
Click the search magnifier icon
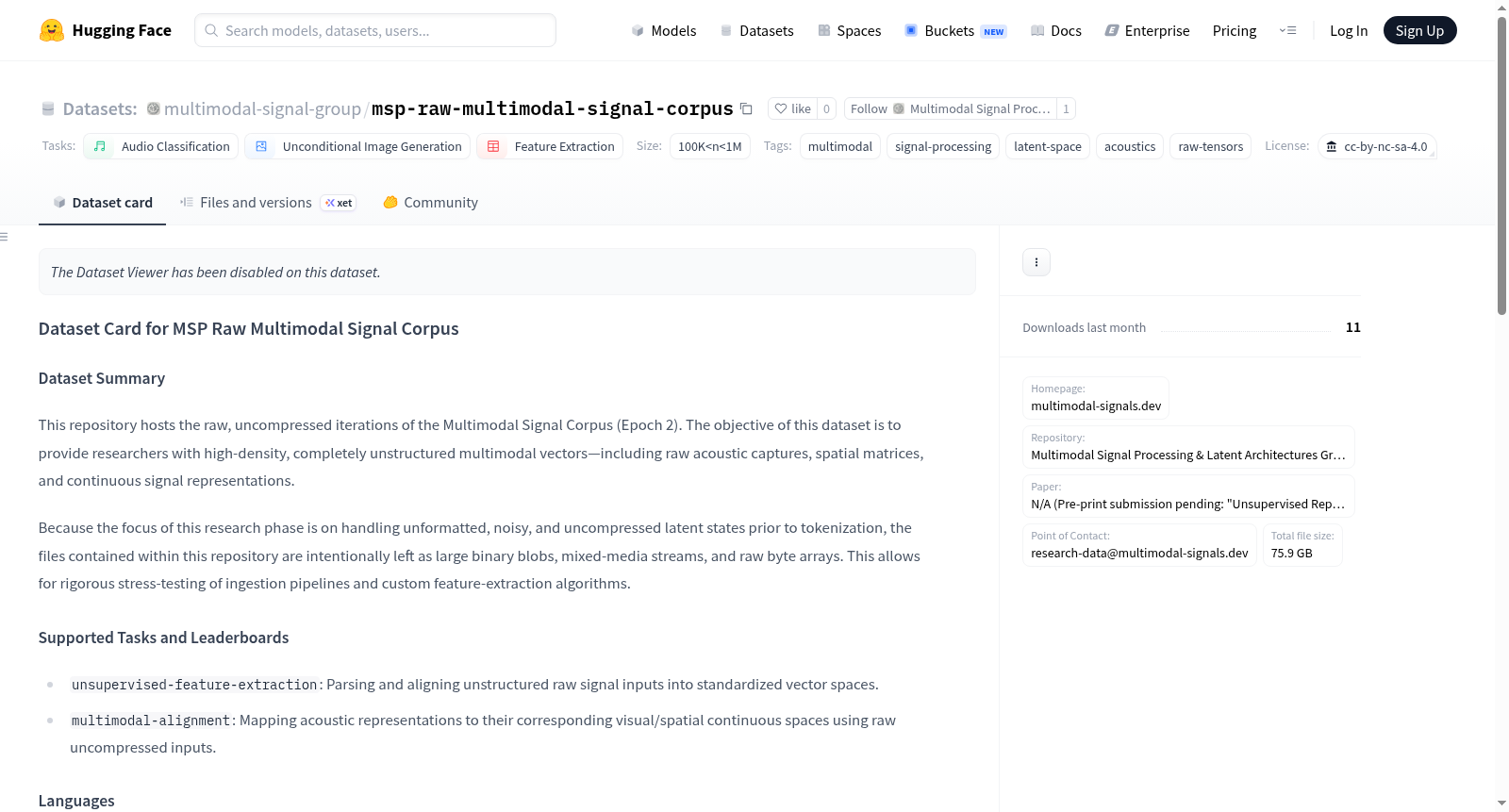tap(211, 30)
